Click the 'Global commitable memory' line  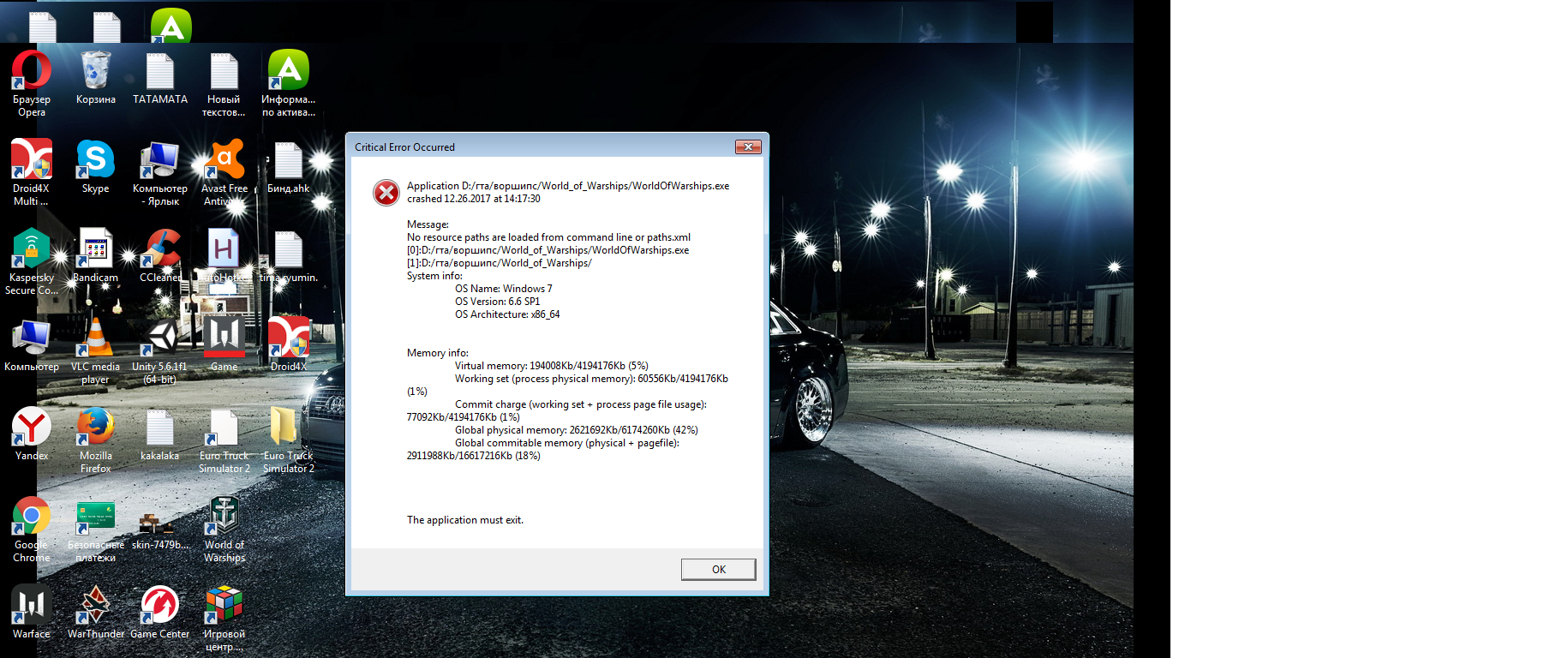tap(567, 443)
